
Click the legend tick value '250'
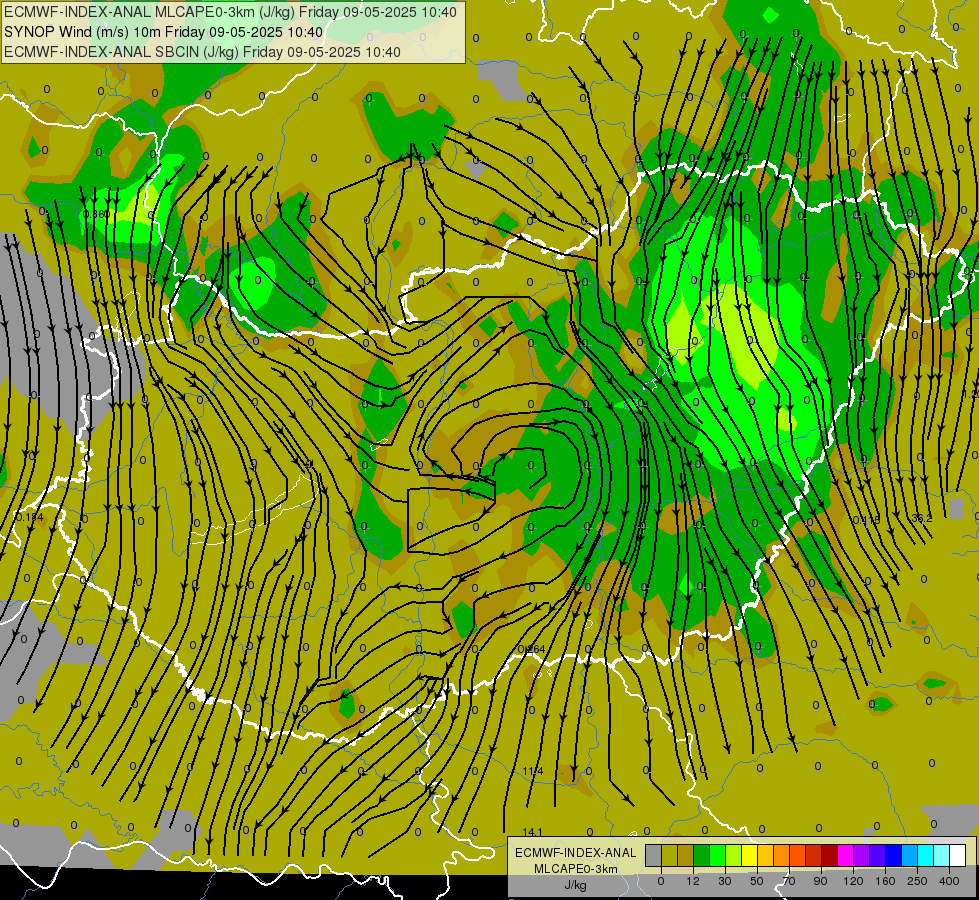(917, 881)
